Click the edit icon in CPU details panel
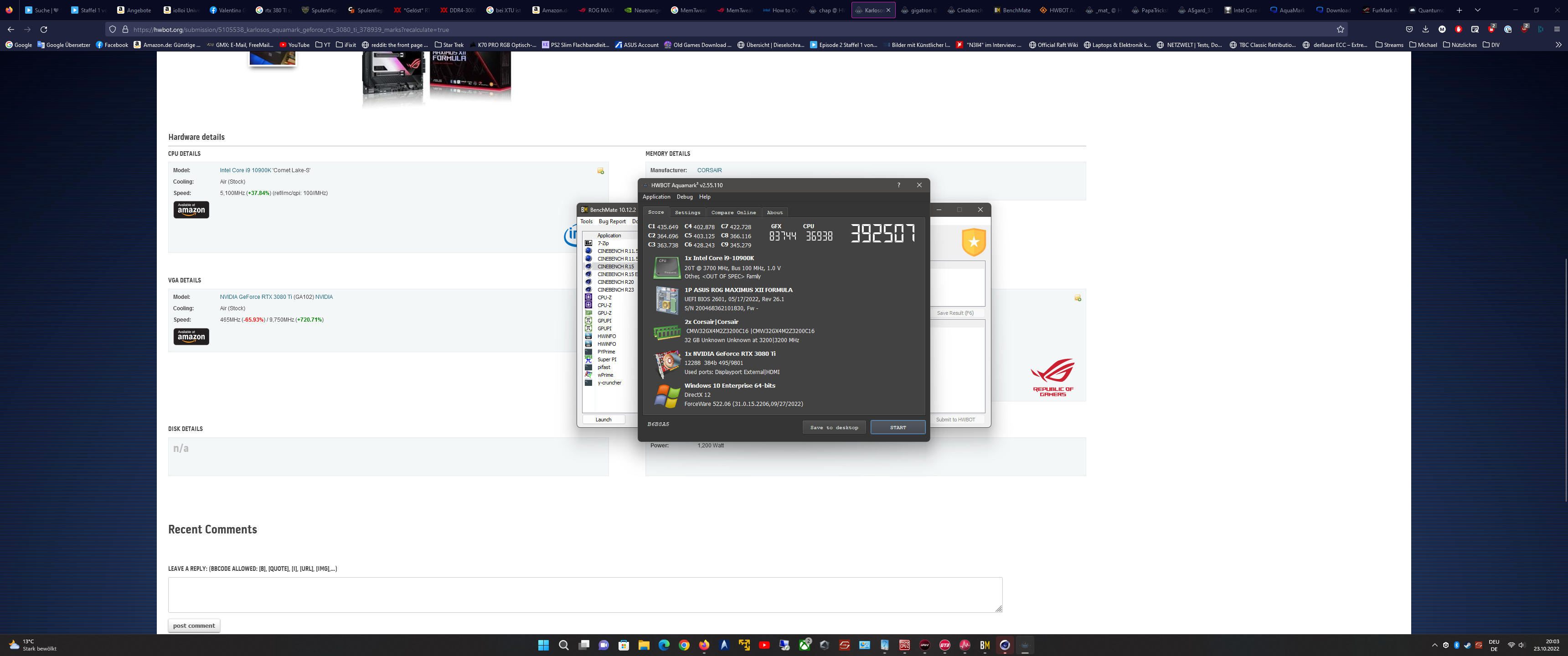1568x656 pixels. (x=600, y=172)
